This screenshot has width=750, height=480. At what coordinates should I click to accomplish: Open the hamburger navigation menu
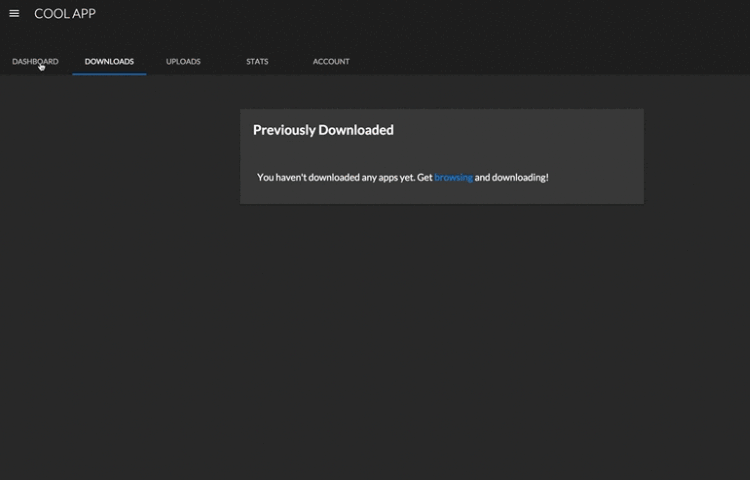(x=14, y=14)
